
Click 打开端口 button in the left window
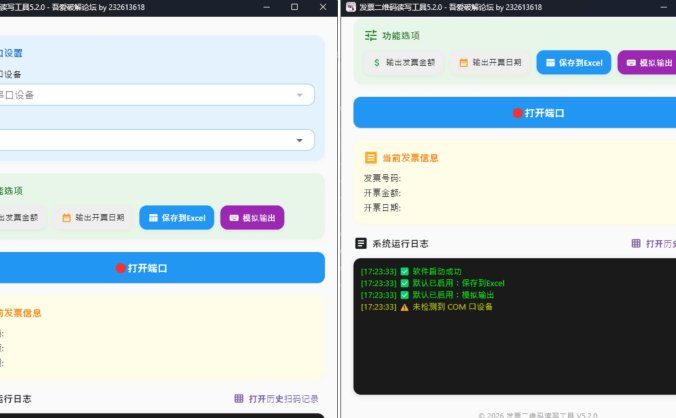162,268
